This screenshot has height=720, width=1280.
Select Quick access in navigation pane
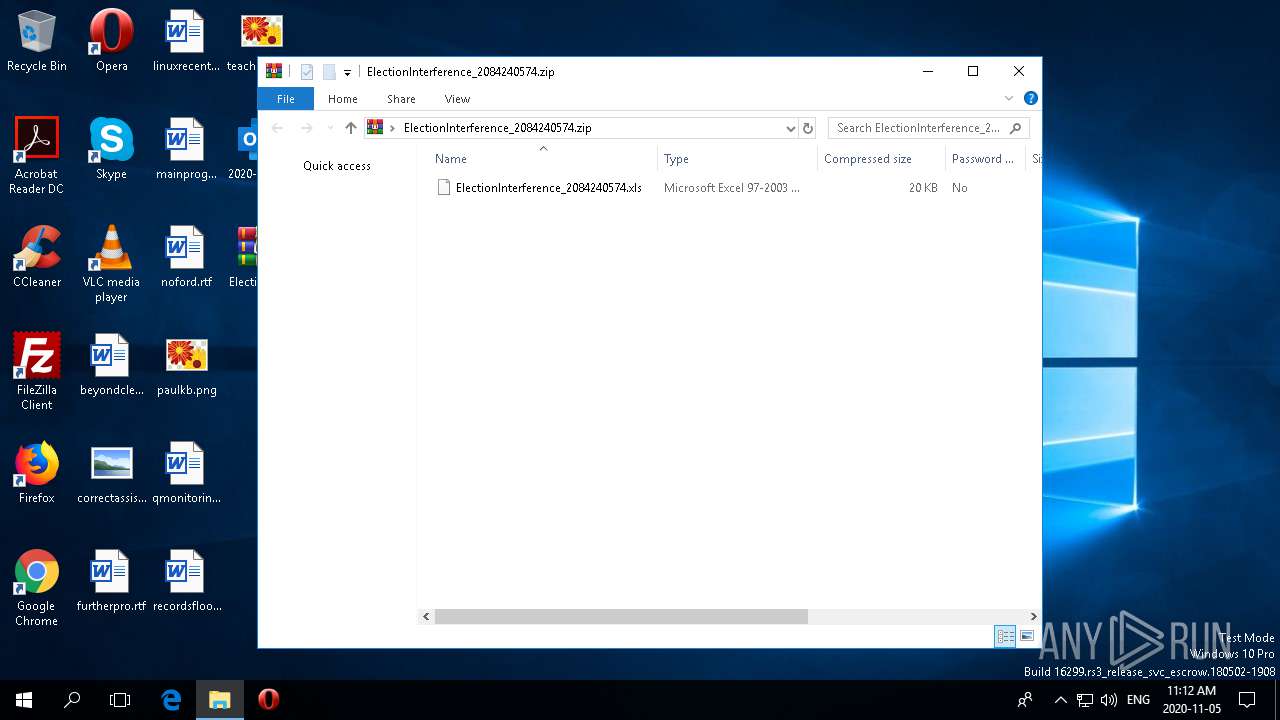[337, 166]
